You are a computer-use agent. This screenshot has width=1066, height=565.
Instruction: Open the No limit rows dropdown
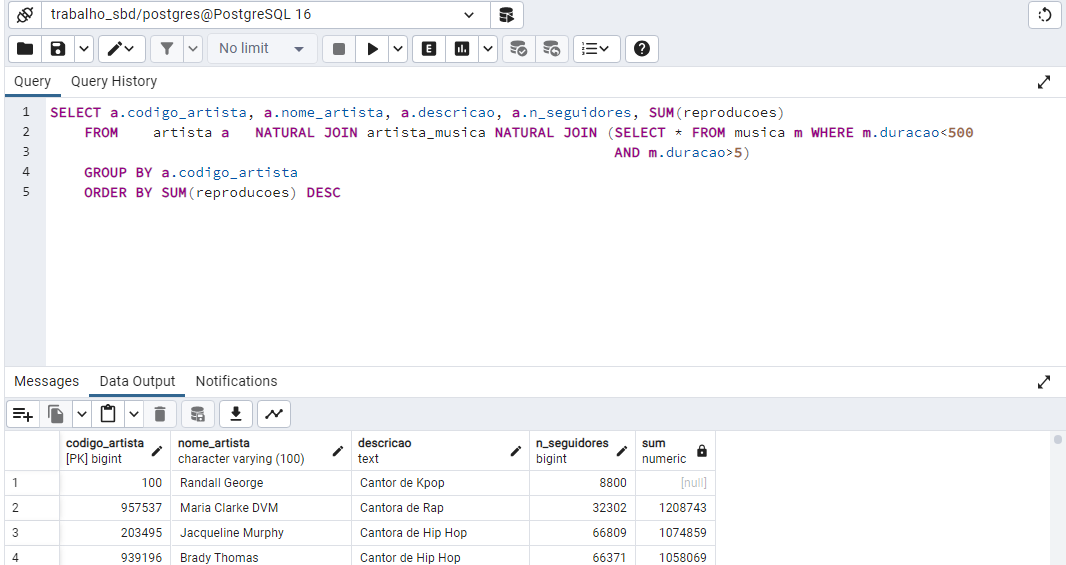coord(262,49)
